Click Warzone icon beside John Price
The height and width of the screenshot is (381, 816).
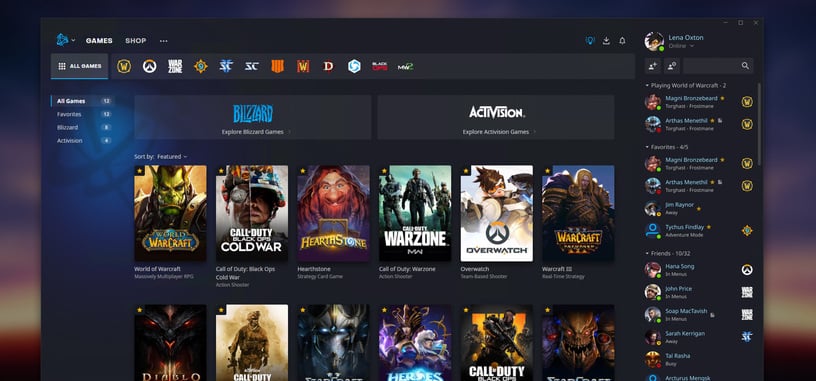coord(747,292)
